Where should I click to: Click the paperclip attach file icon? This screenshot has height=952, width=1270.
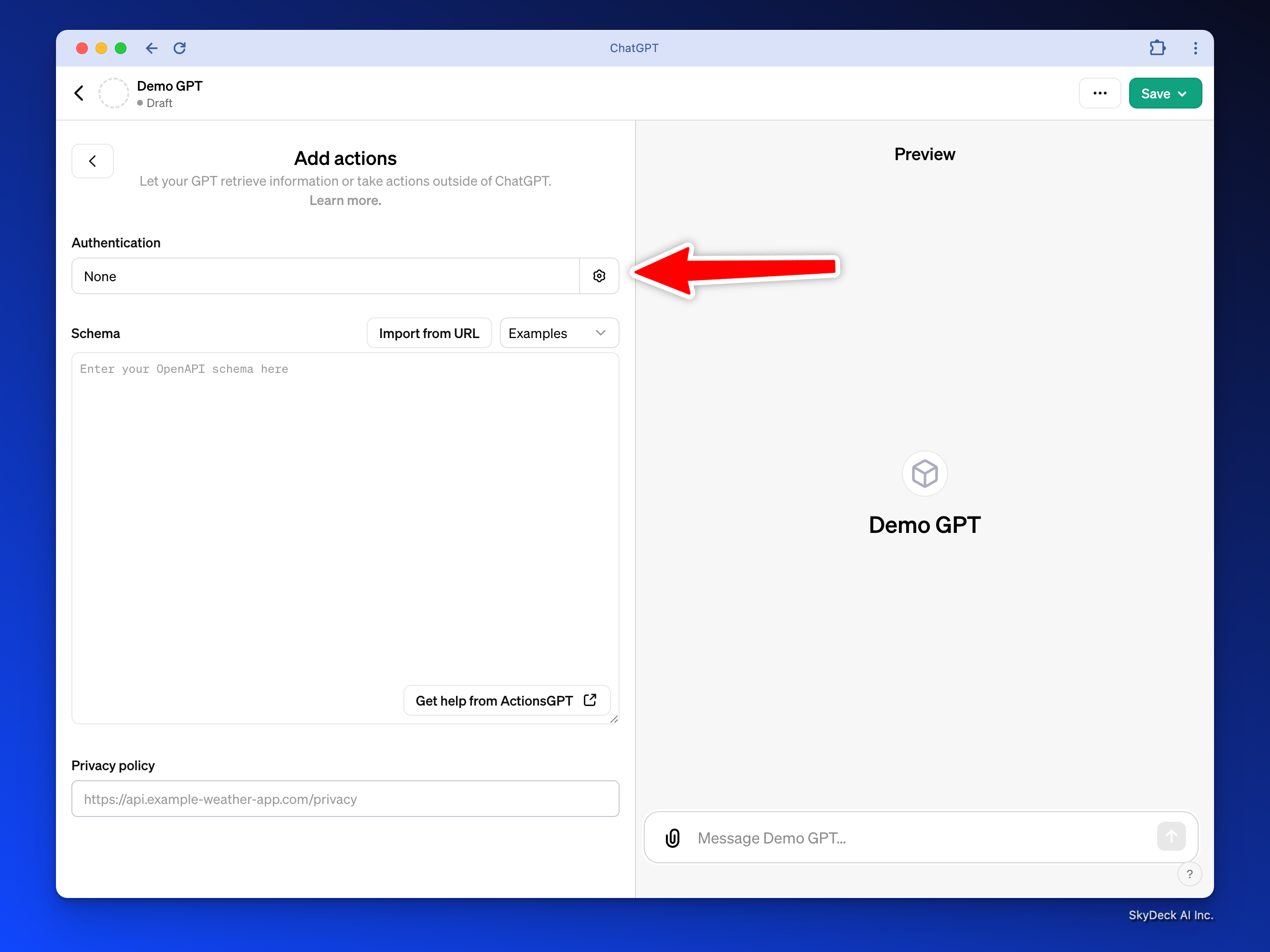tap(672, 838)
